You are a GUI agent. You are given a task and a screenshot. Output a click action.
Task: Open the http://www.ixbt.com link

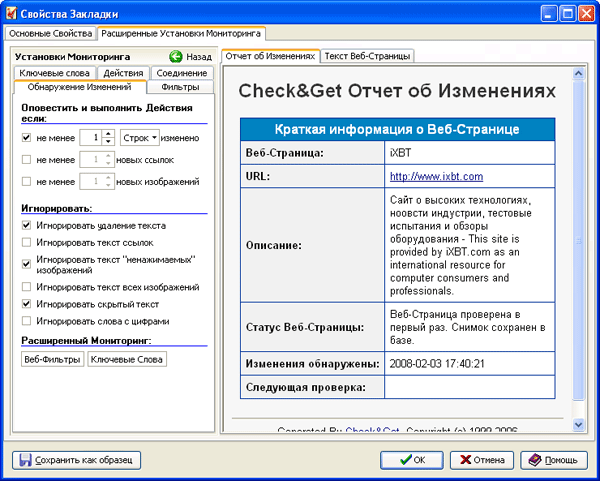436,176
